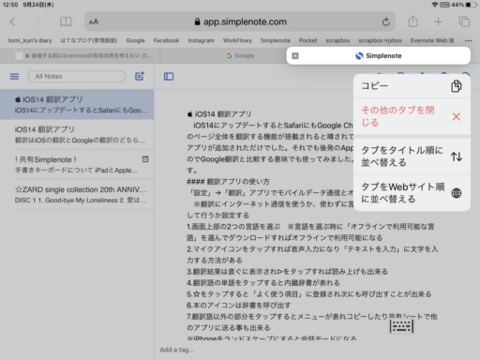Select the Simplenote tab
This screenshot has width=480, height=360.
click(379, 56)
